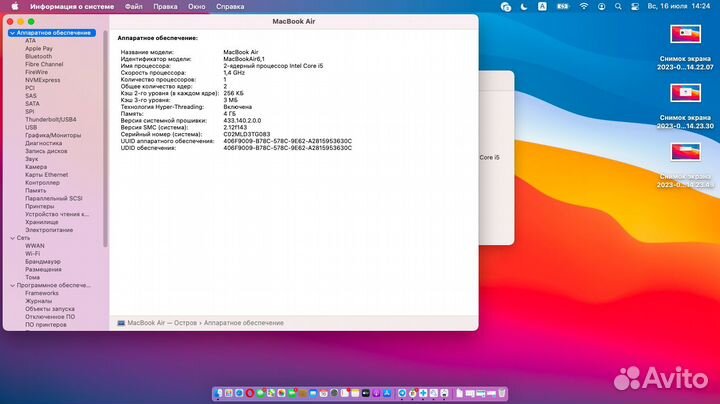Click Аппаратное обеспечение in path bar
The width and height of the screenshot is (720, 404).
244,323
